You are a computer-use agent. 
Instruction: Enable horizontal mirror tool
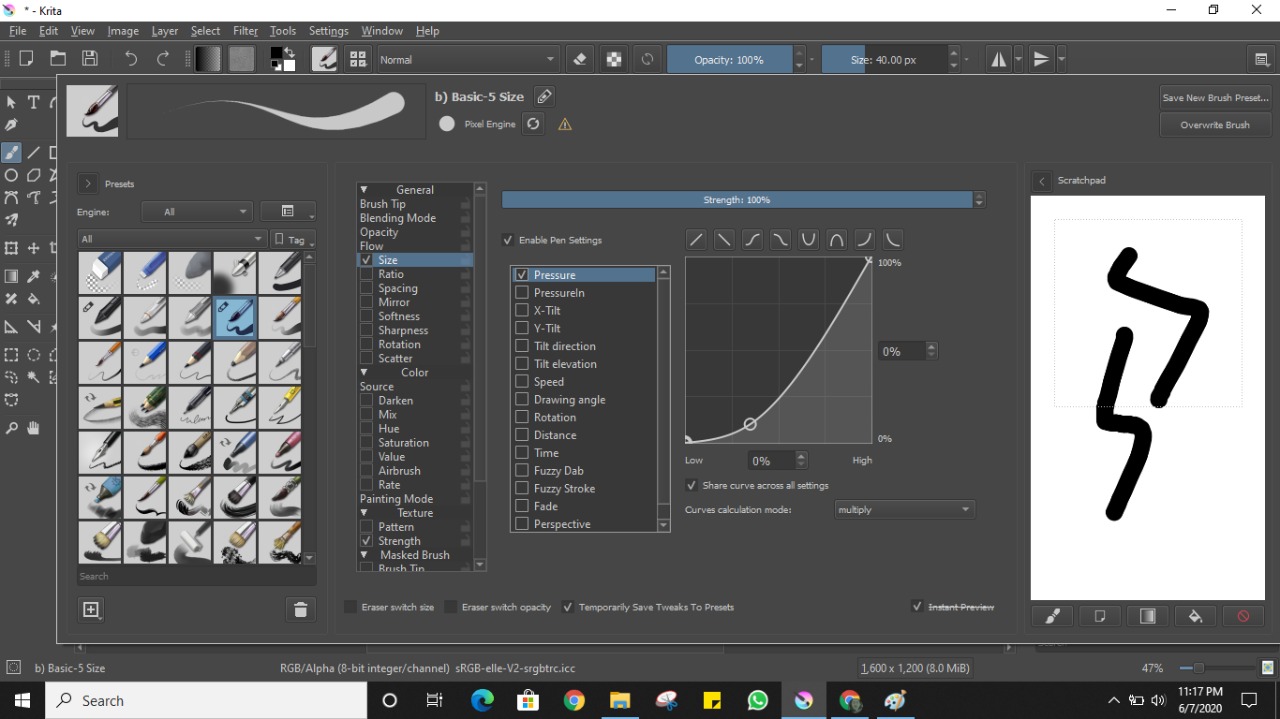[999, 59]
